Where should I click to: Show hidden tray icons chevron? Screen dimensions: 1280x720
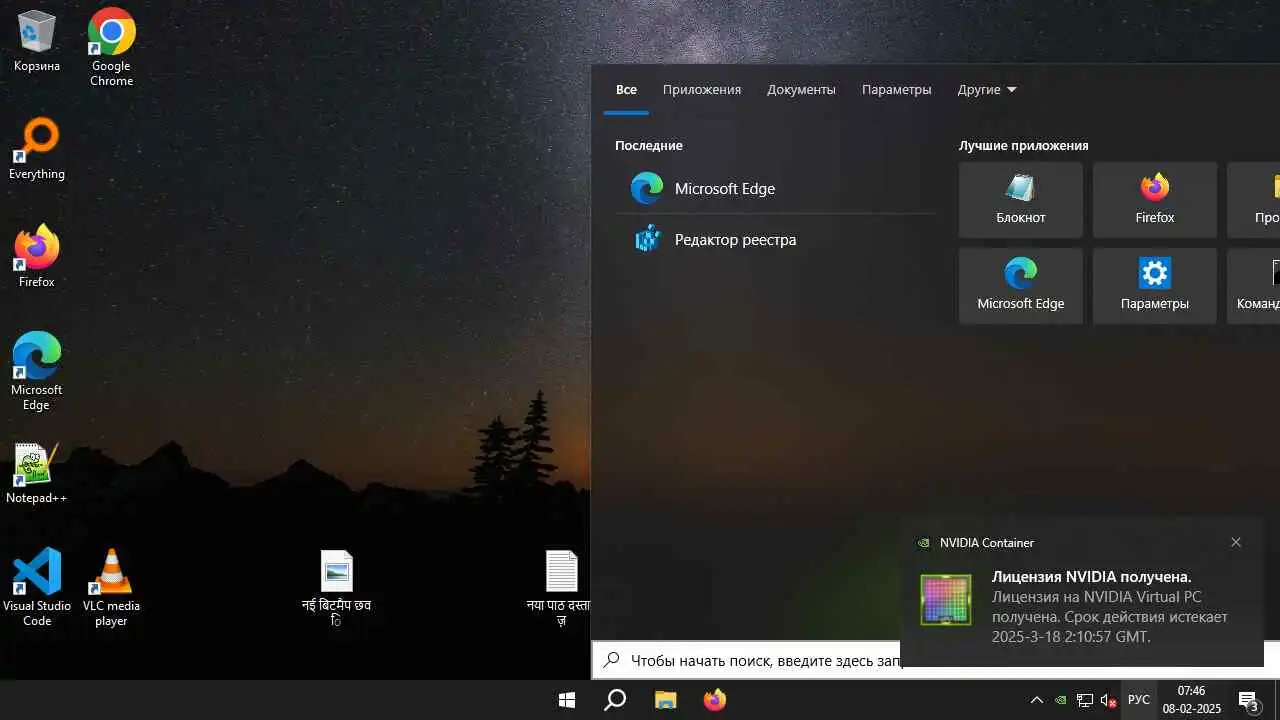[x=1037, y=700]
